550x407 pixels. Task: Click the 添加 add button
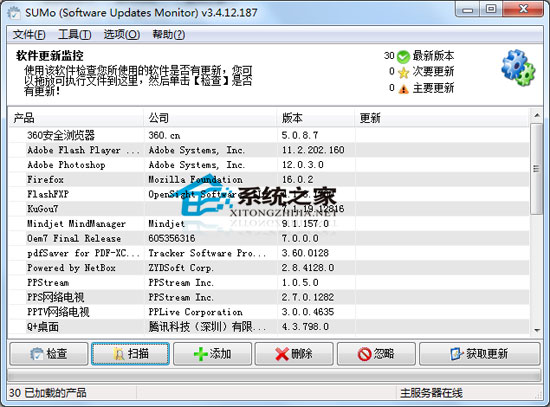(x=212, y=354)
